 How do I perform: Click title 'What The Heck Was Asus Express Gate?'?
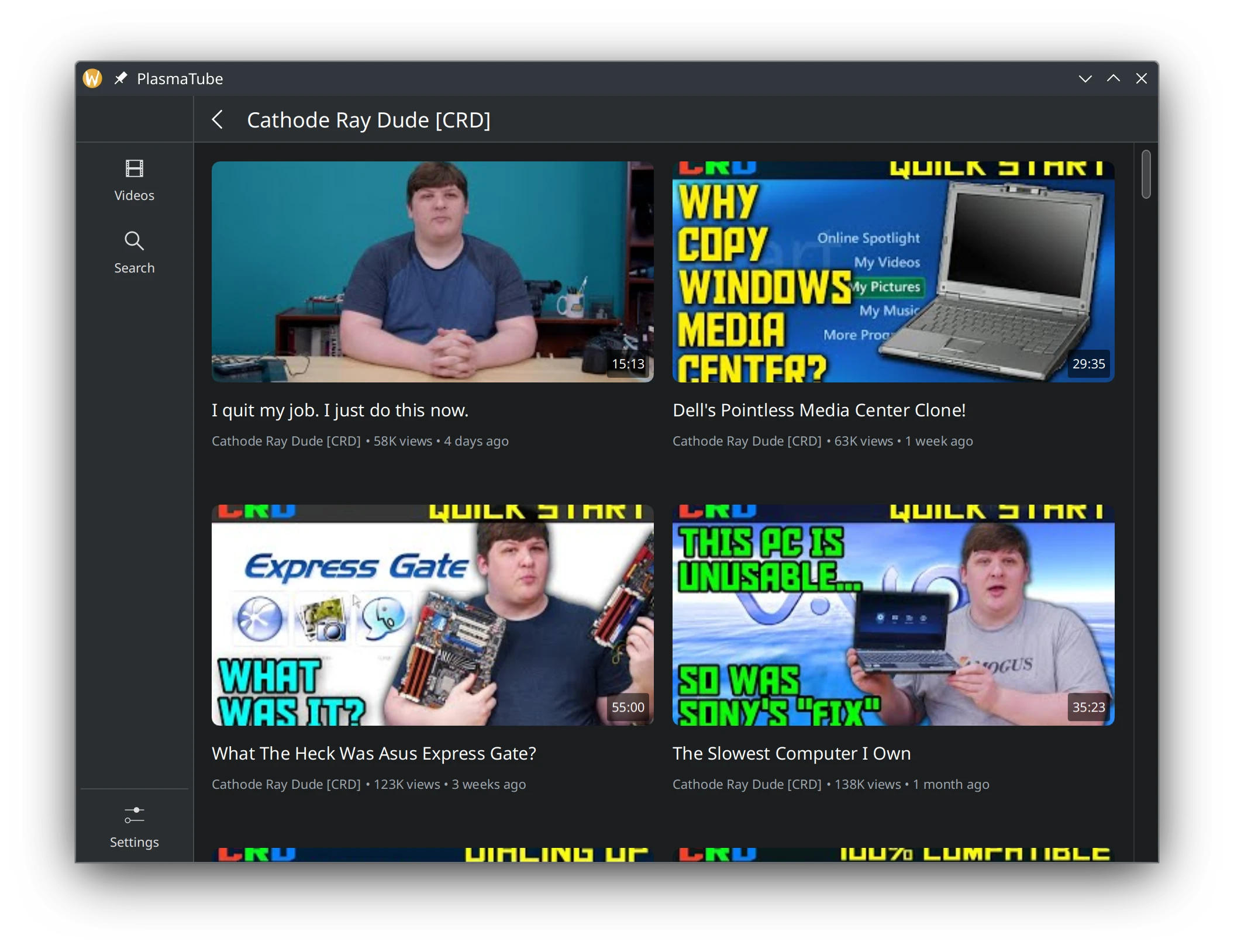pyautogui.click(x=374, y=753)
